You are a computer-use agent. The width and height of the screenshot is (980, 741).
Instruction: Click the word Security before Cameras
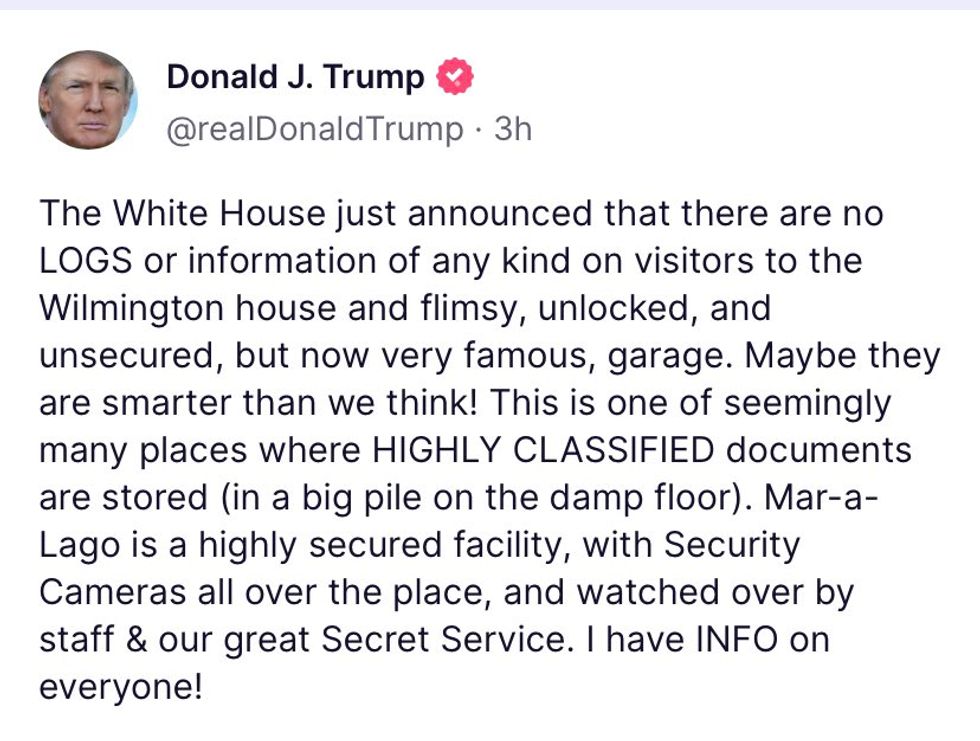click(x=731, y=545)
